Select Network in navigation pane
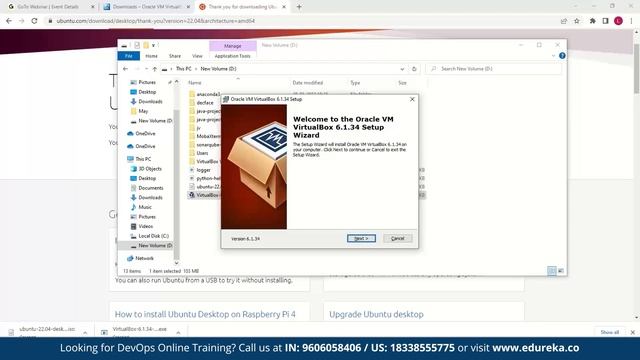This screenshot has width=640, height=360. click(x=144, y=258)
